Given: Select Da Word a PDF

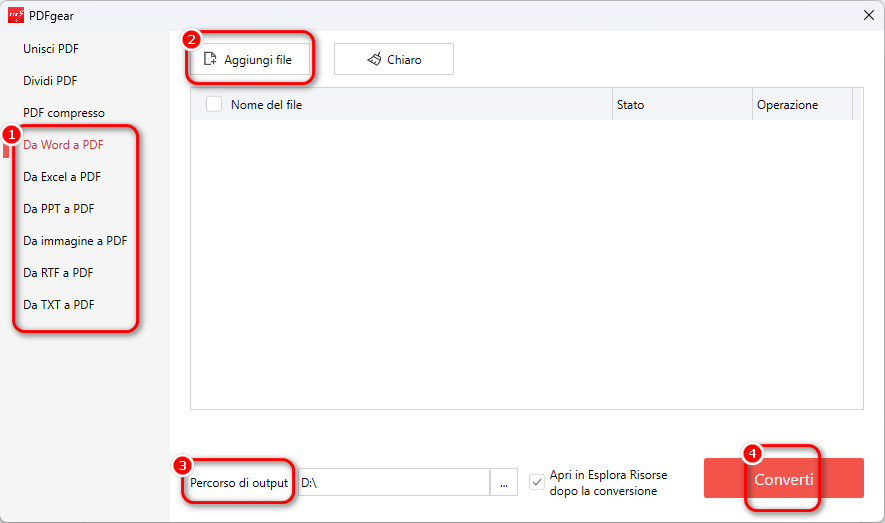Looking at the screenshot, I should 64,145.
